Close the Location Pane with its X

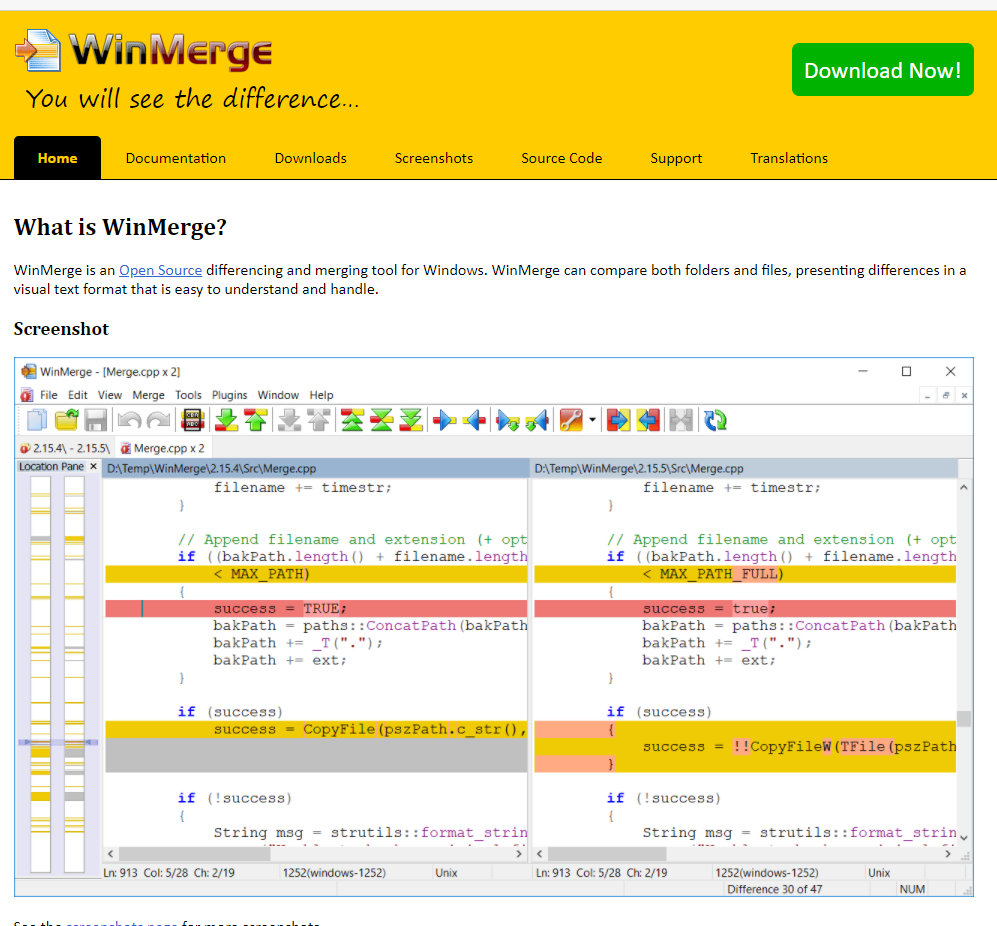pos(93,467)
